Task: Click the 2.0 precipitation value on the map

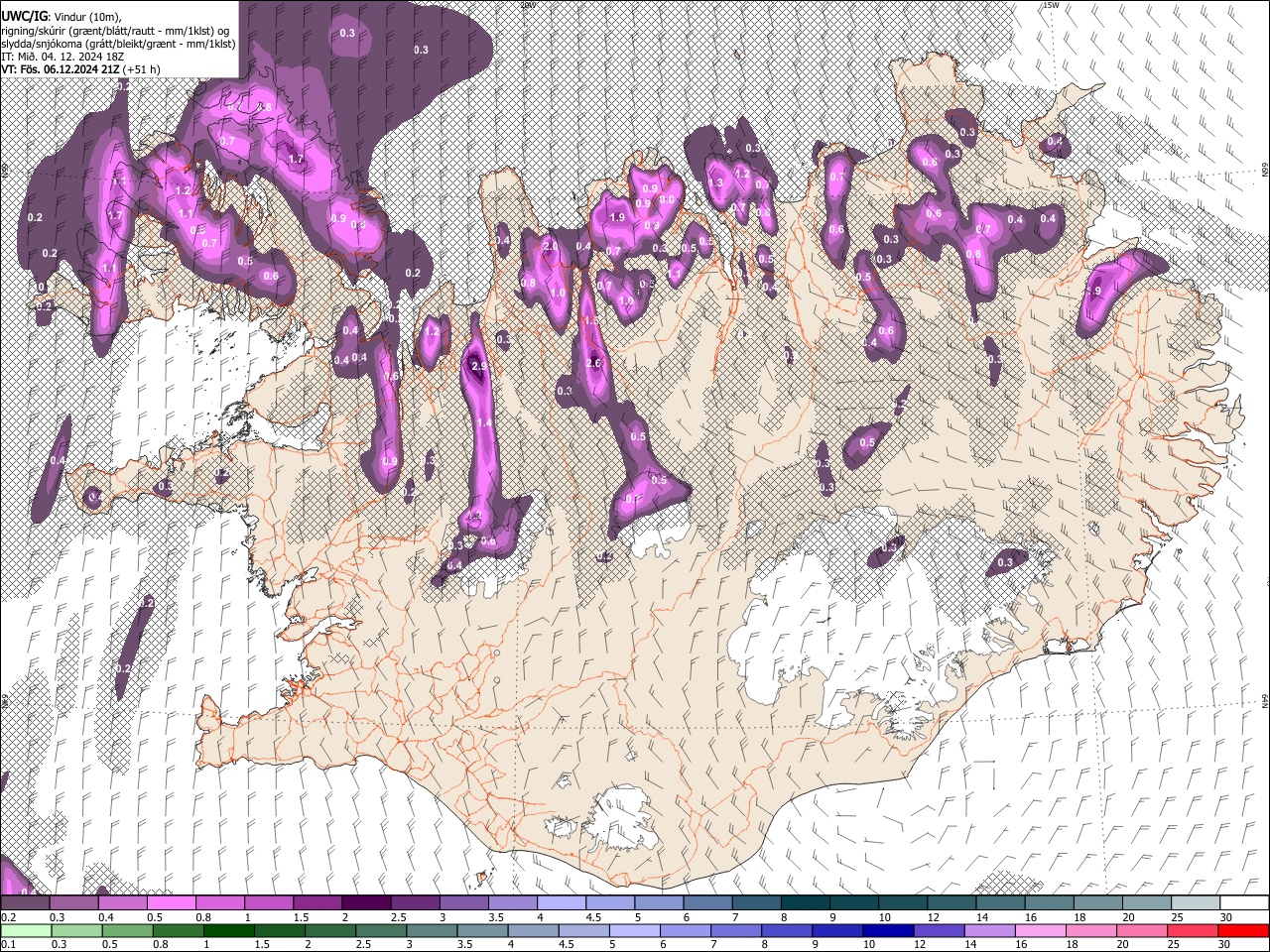Action: click(x=552, y=246)
